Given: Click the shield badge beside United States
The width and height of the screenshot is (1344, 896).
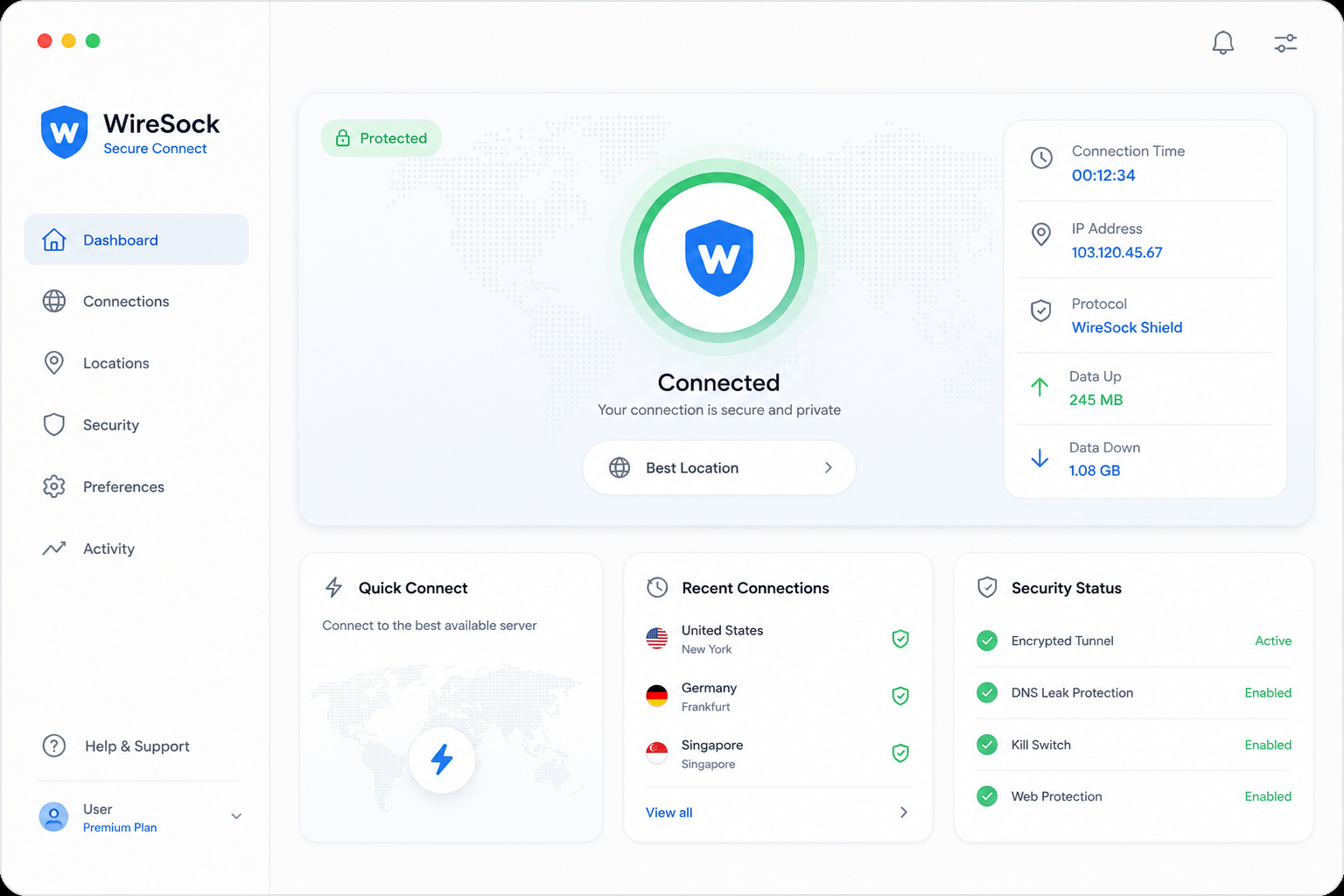Looking at the screenshot, I should 900,639.
